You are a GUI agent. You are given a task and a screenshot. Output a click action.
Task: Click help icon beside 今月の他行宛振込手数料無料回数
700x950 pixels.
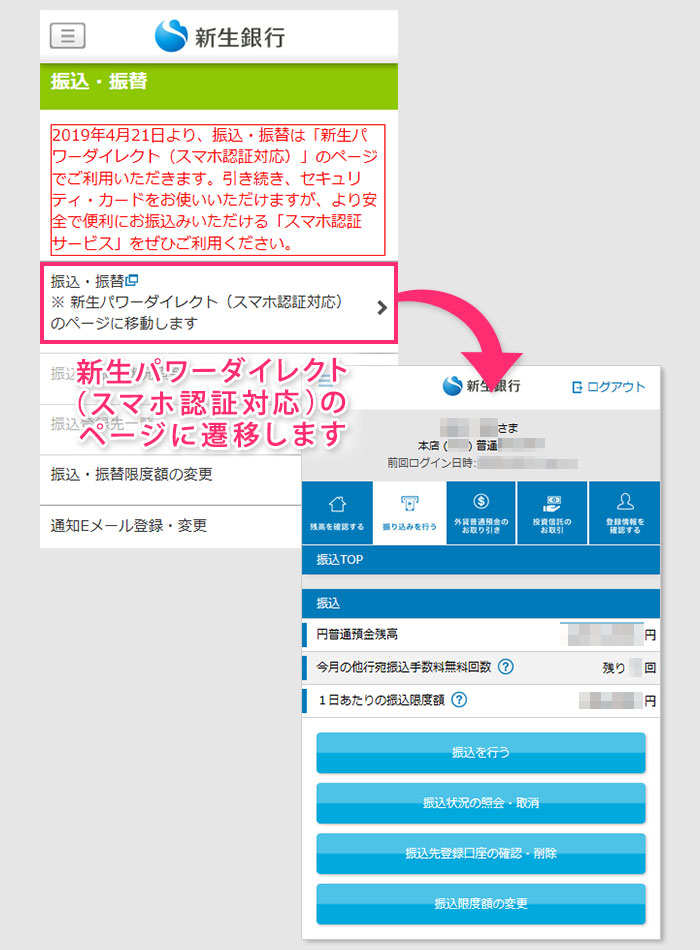tap(506, 667)
